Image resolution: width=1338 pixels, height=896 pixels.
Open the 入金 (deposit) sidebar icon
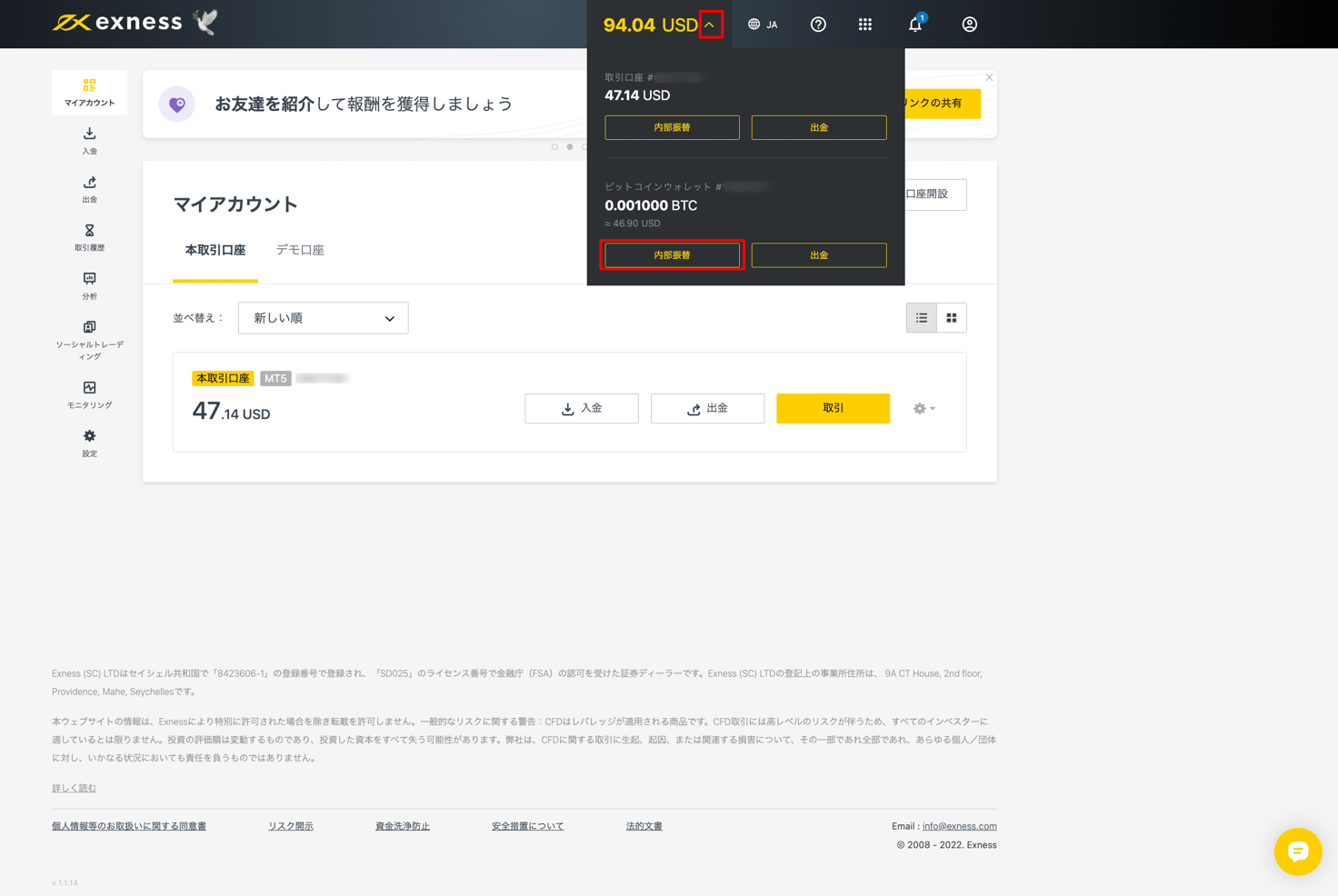[89, 142]
